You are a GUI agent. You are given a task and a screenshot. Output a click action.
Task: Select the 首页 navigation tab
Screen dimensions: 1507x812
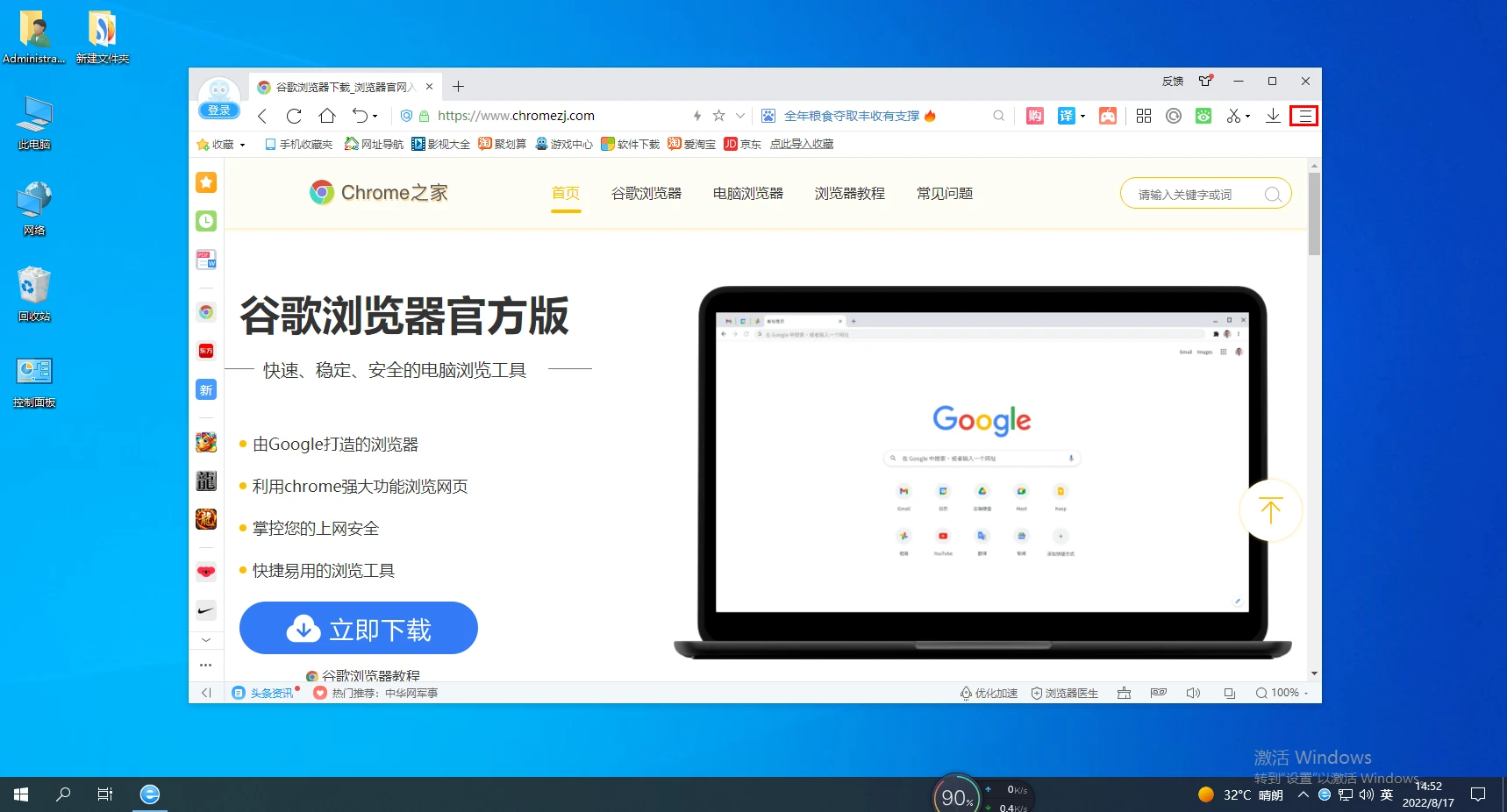pos(566,194)
